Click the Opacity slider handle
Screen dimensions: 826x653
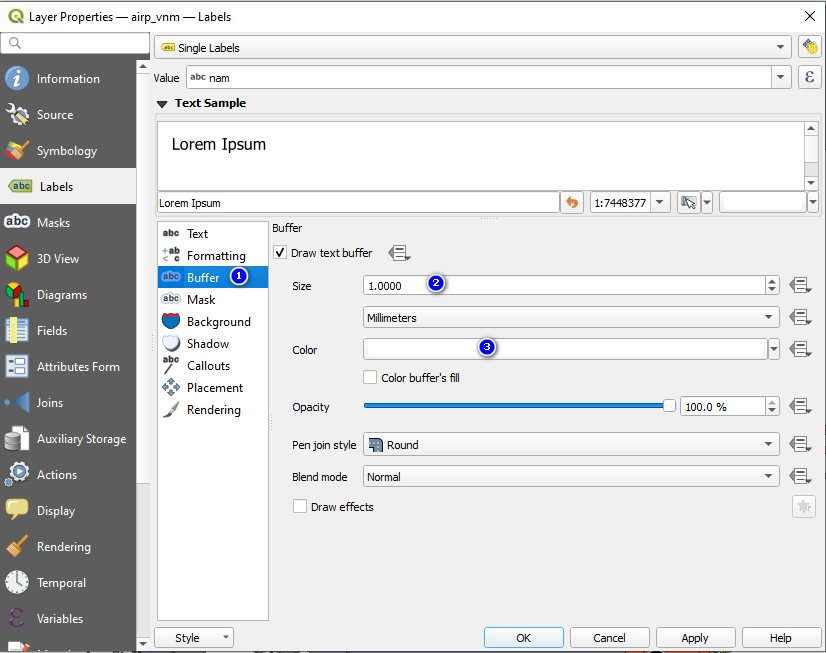click(x=669, y=406)
